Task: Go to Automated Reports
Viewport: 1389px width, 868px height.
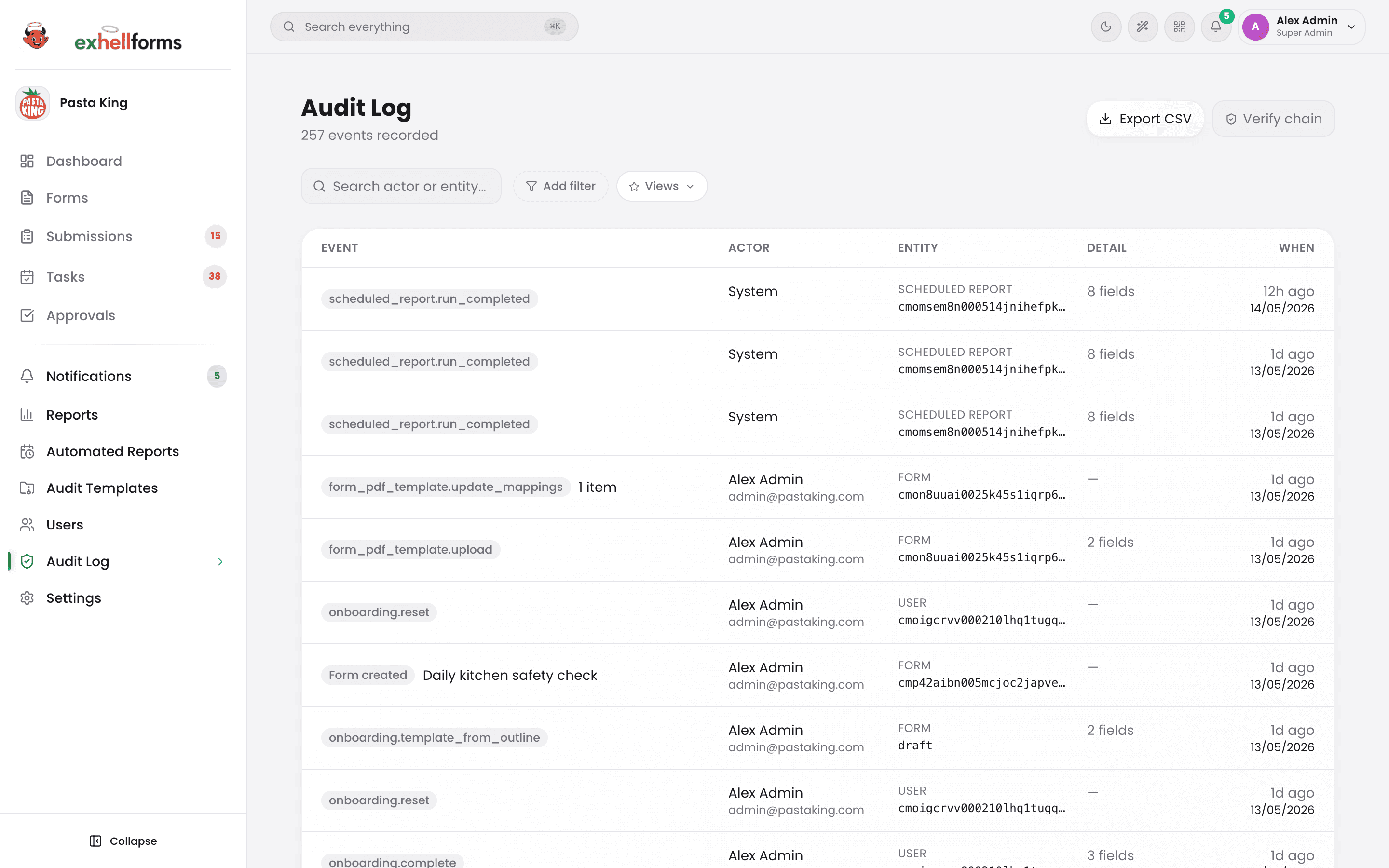Action: (x=123, y=451)
